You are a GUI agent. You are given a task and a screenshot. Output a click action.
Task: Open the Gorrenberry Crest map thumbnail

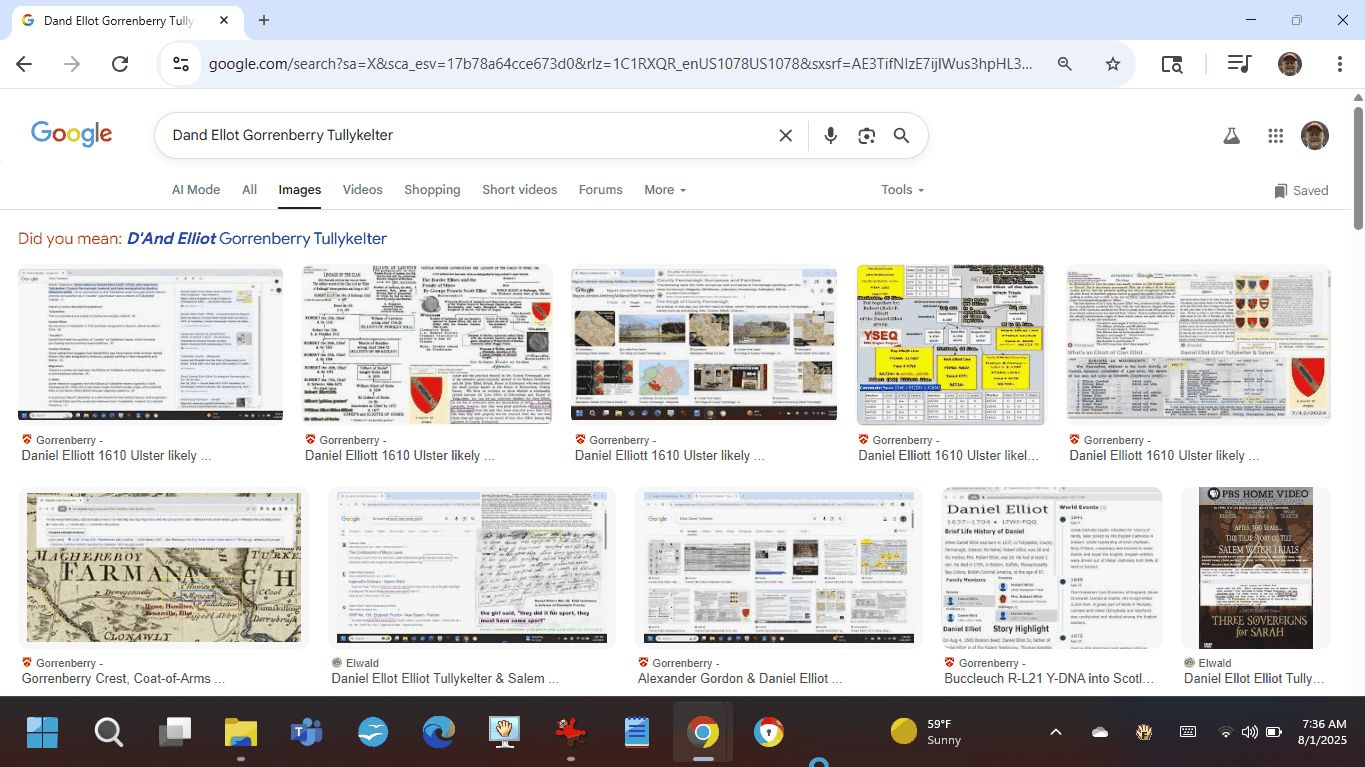tap(163, 568)
